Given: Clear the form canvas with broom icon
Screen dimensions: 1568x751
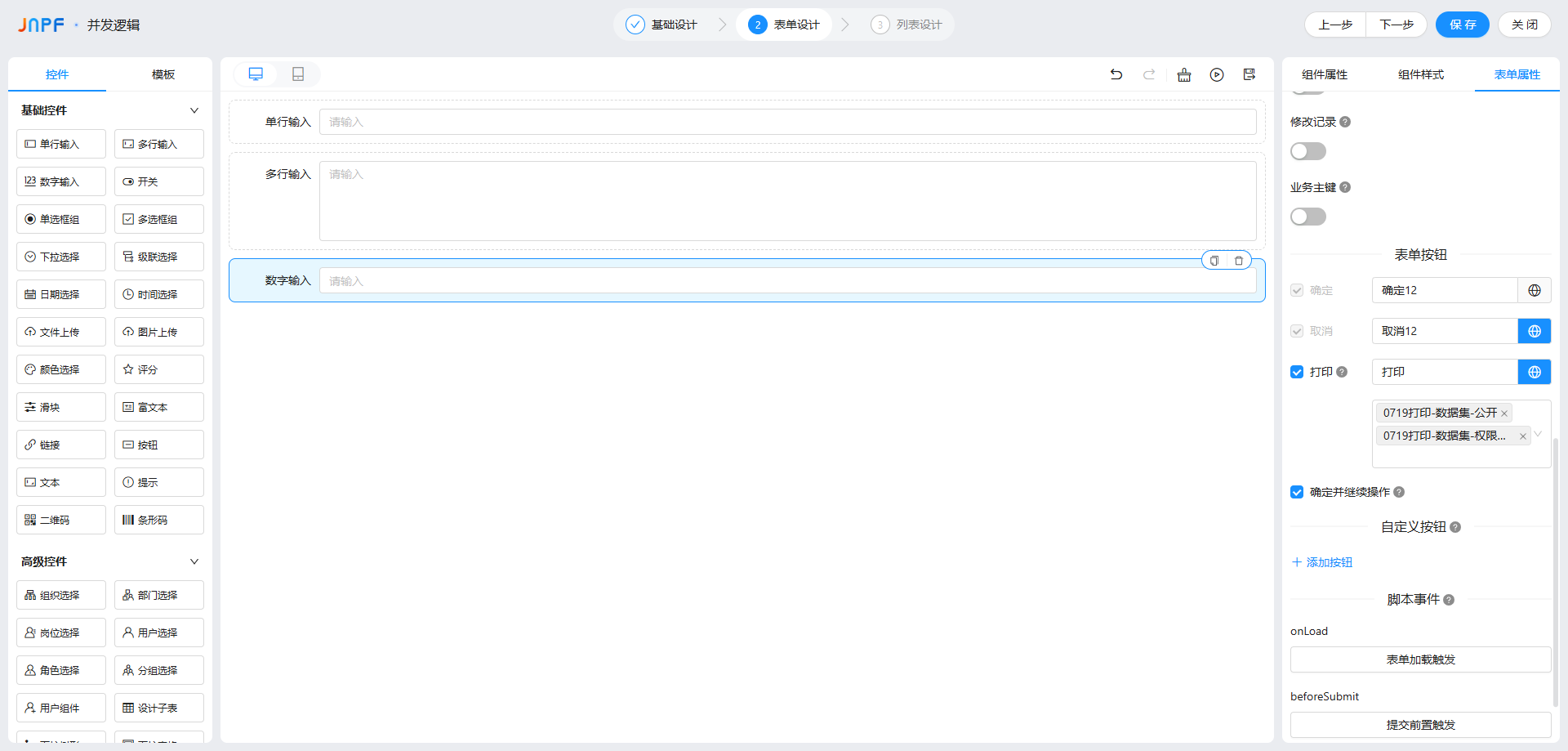Looking at the screenshot, I should tap(1184, 74).
